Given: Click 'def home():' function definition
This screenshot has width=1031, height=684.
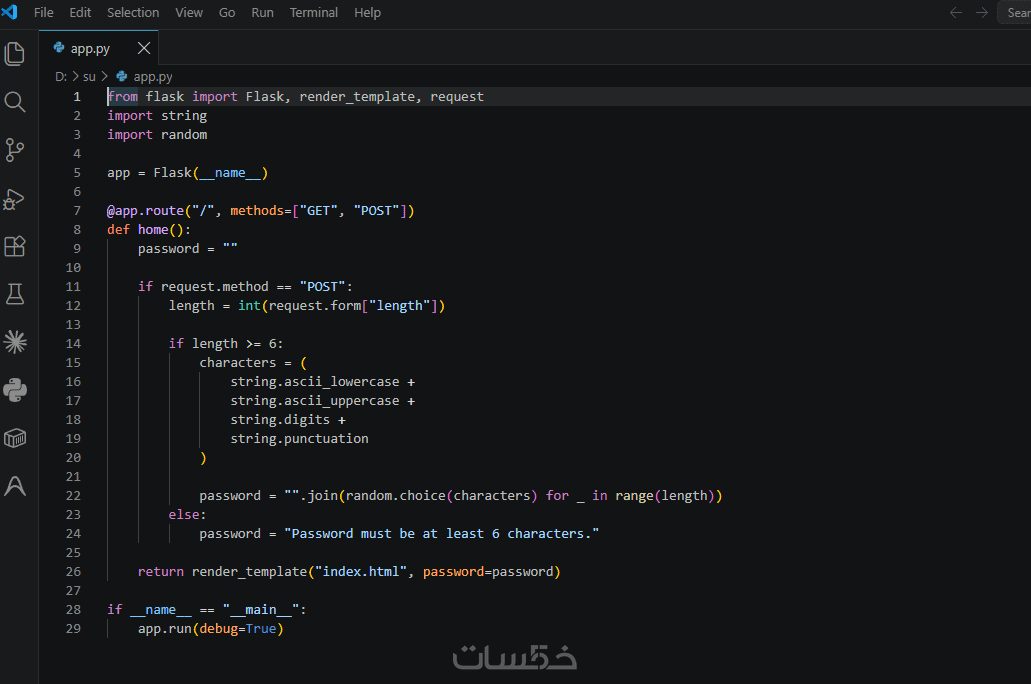Looking at the screenshot, I should (149, 230).
